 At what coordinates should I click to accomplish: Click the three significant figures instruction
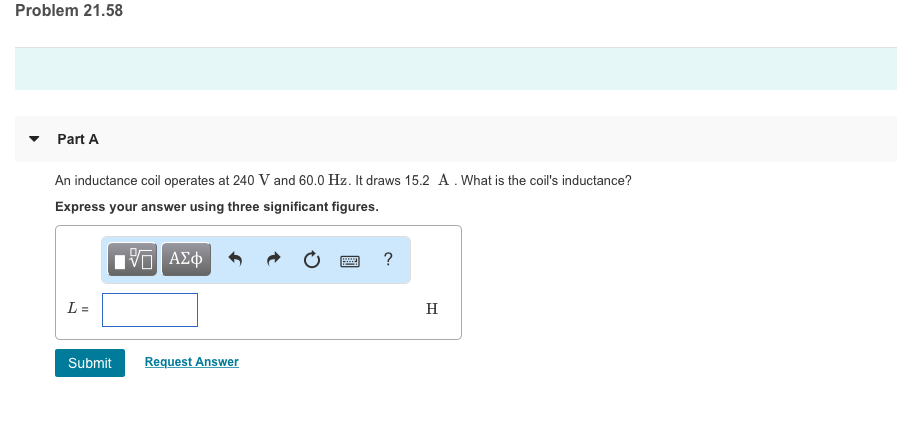point(217,207)
